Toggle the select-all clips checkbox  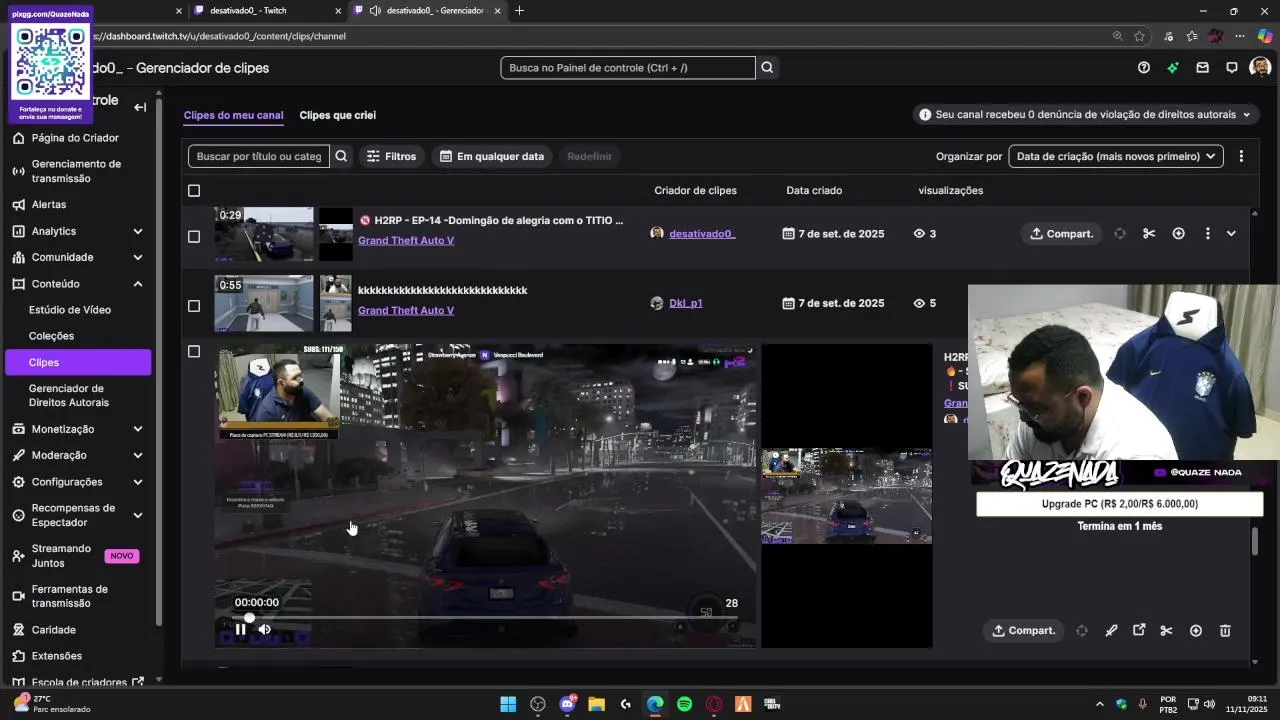194,190
